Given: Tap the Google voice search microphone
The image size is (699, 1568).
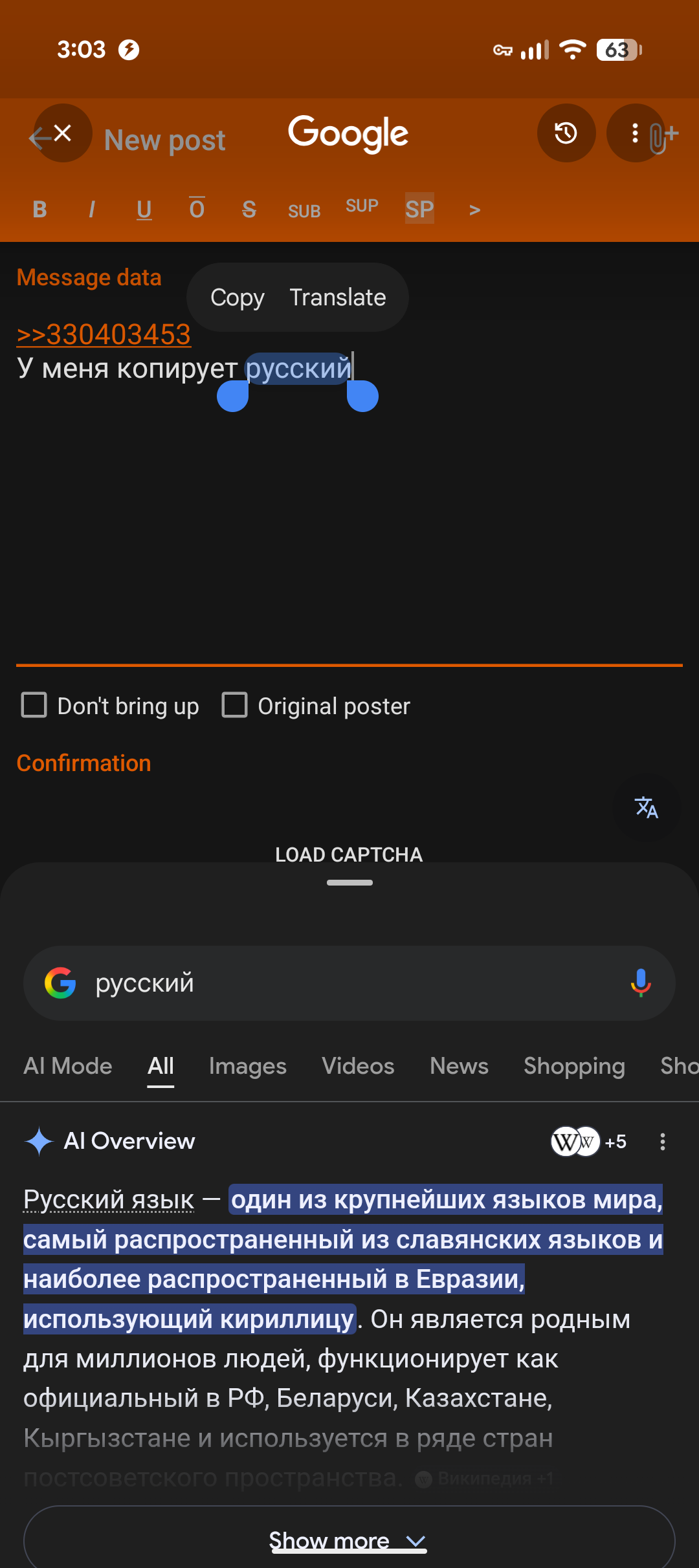Looking at the screenshot, I should pos(641,983).
